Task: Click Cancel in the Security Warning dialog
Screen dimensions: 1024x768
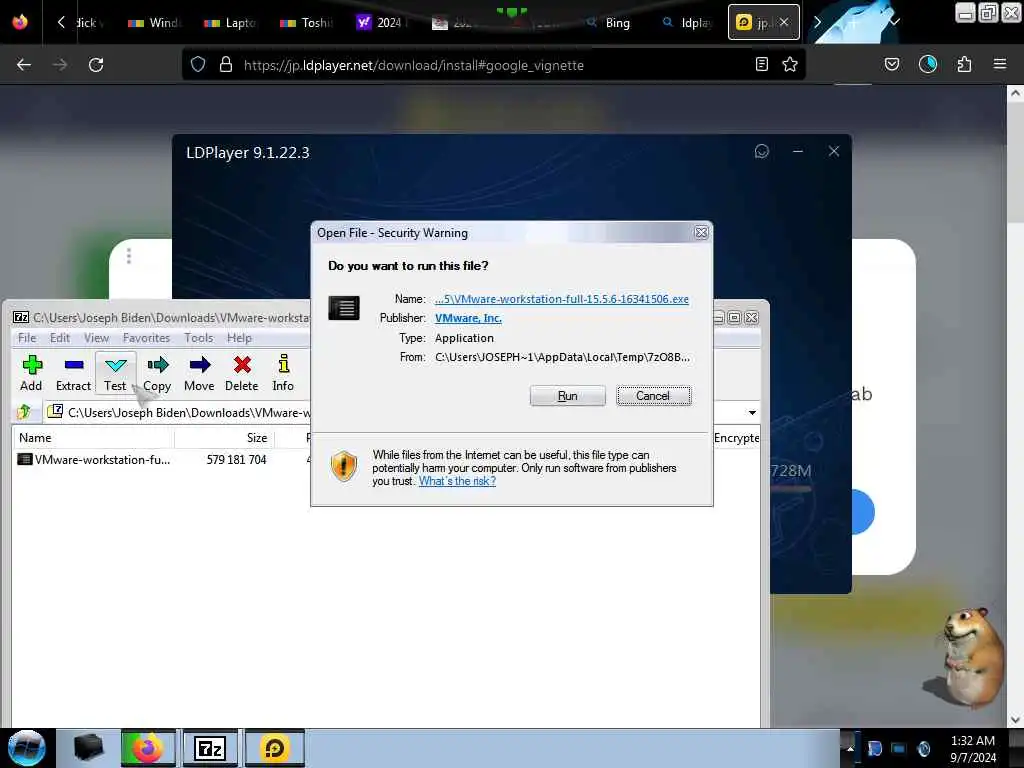Action: [653, 396]
